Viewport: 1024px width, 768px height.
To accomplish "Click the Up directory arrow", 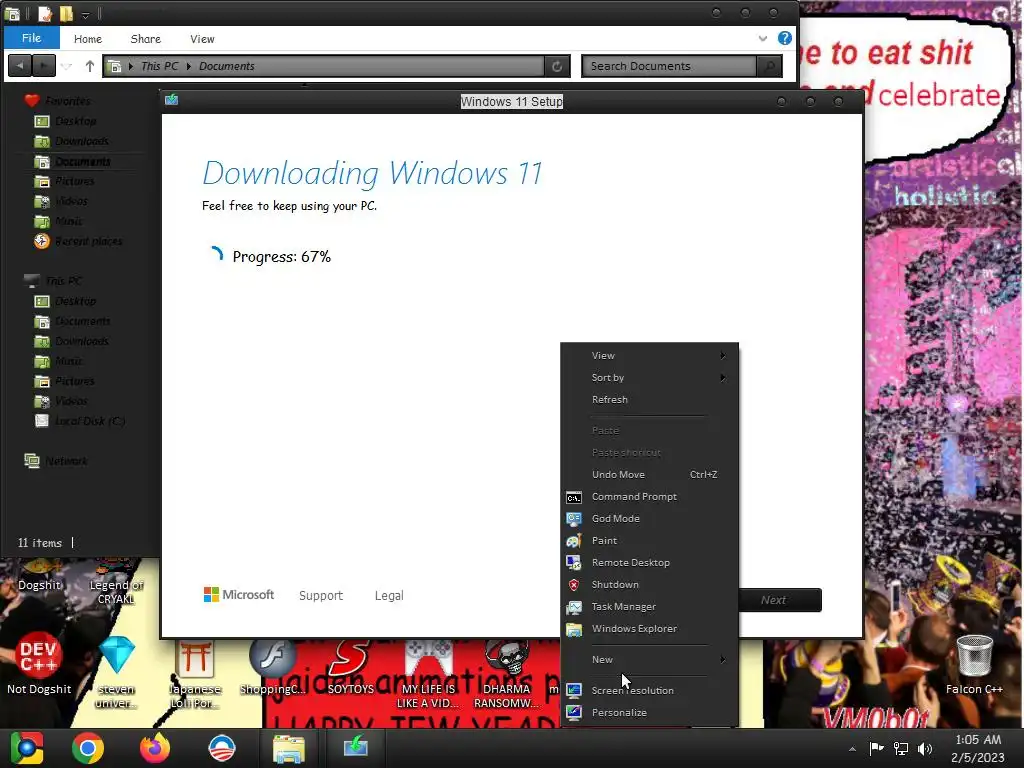I will pyautogui.click(x=89, y=66).
